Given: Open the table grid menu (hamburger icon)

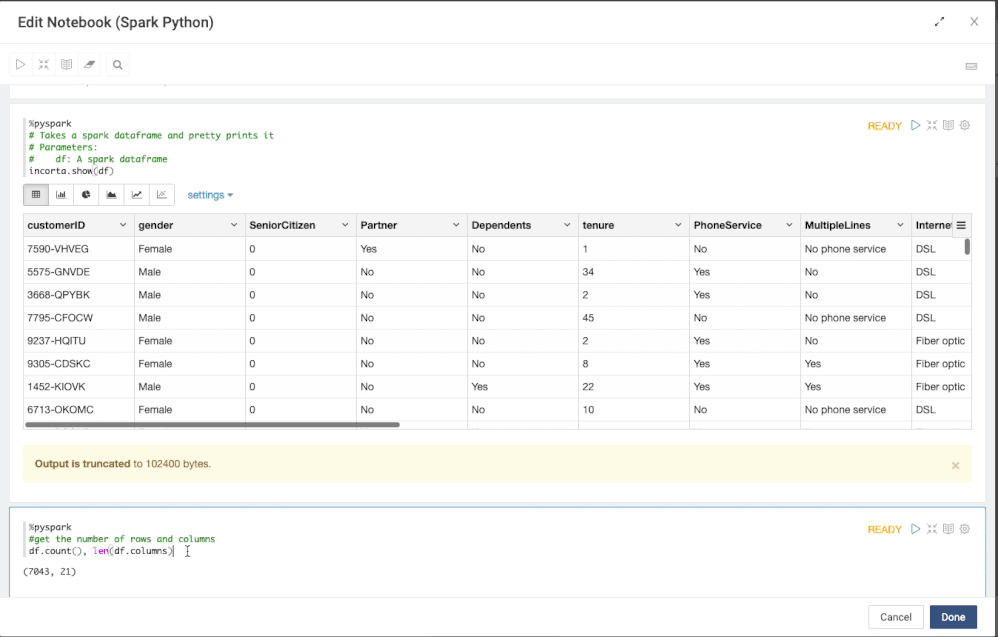Looking at the screenshot, I should (961, 226).
